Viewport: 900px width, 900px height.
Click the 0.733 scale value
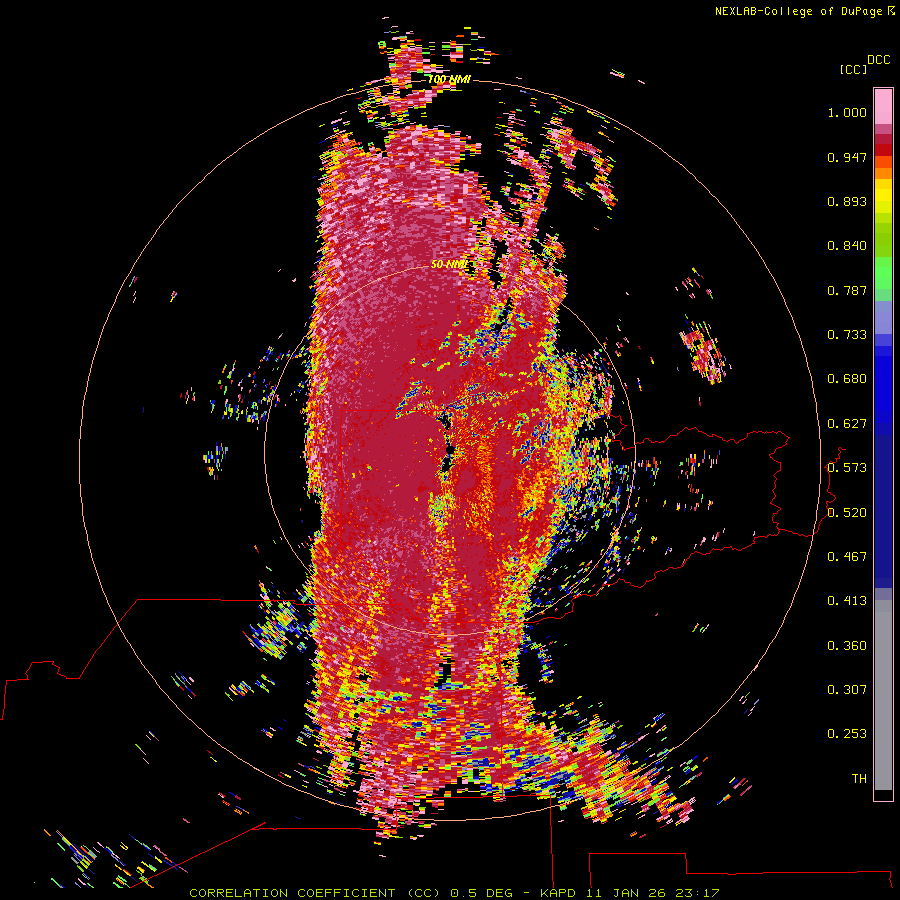[847, 335]
